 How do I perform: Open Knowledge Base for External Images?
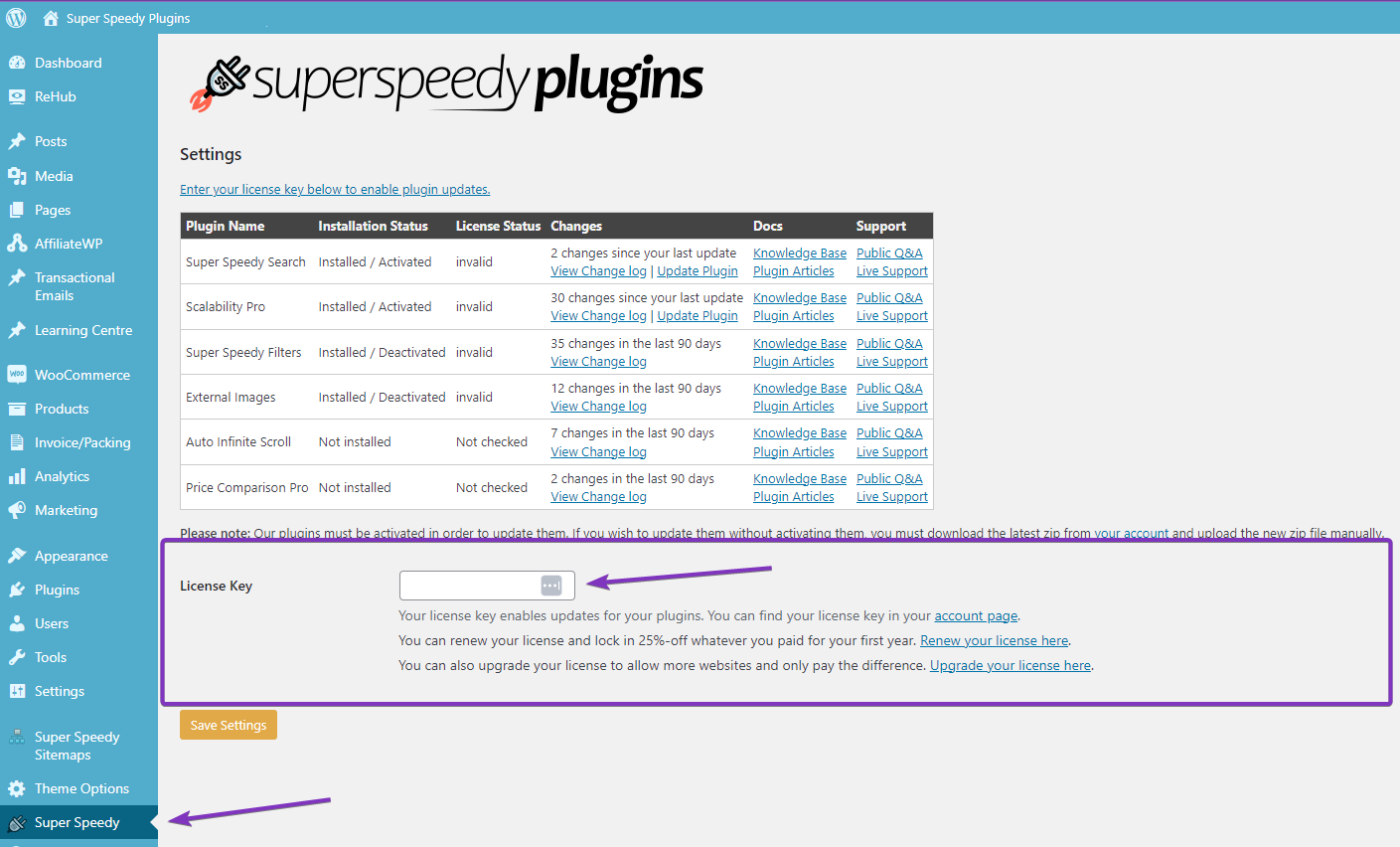click(x=800, y=388)
